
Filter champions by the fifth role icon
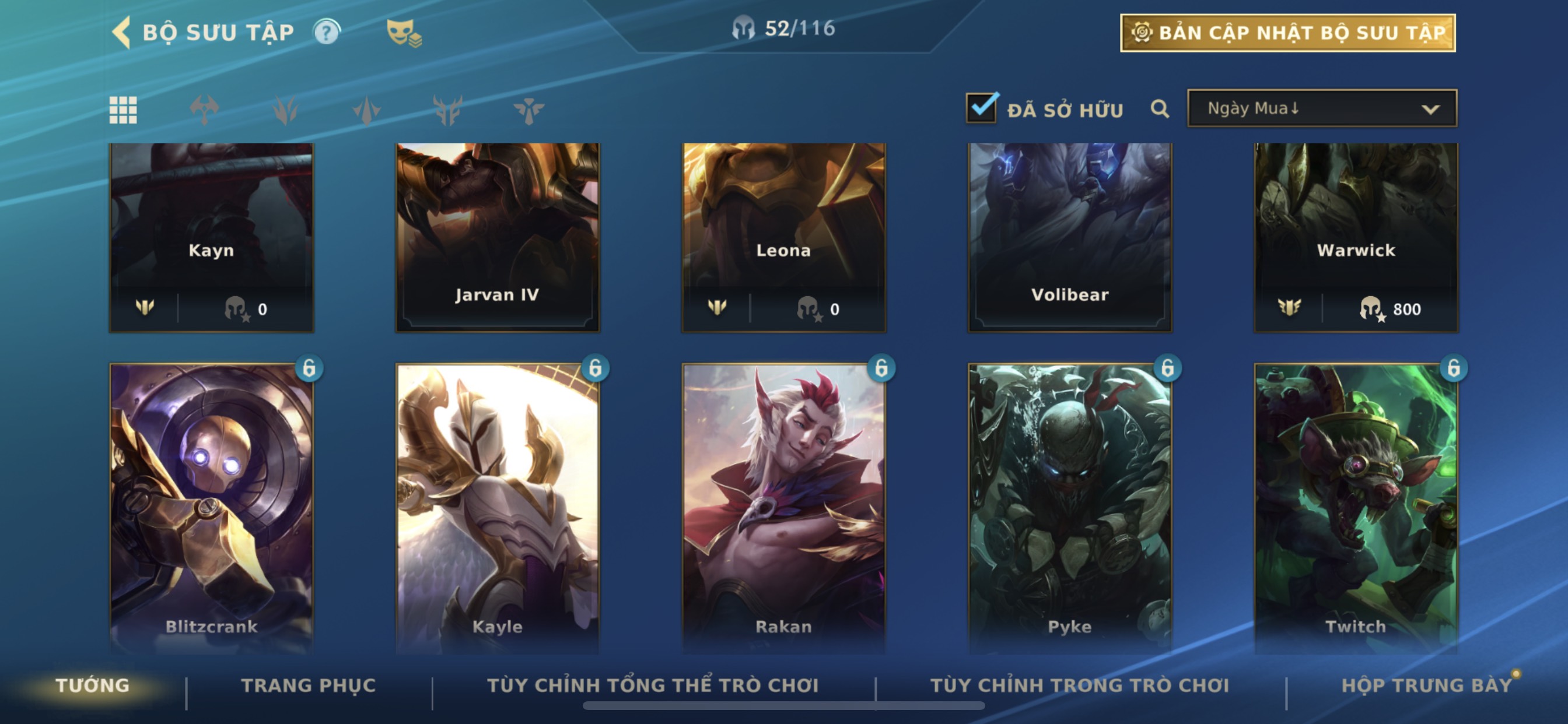528,110
